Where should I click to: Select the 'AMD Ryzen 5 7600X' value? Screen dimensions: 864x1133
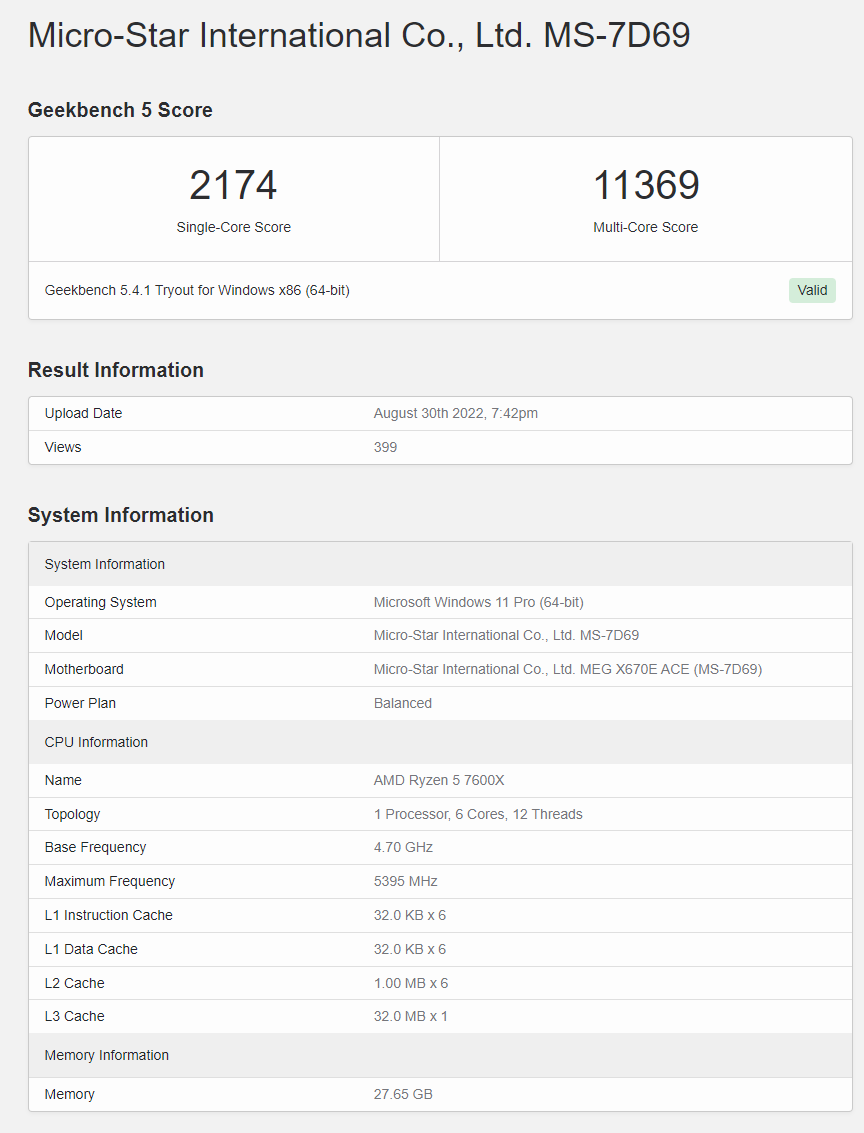[x=439, y=780]
